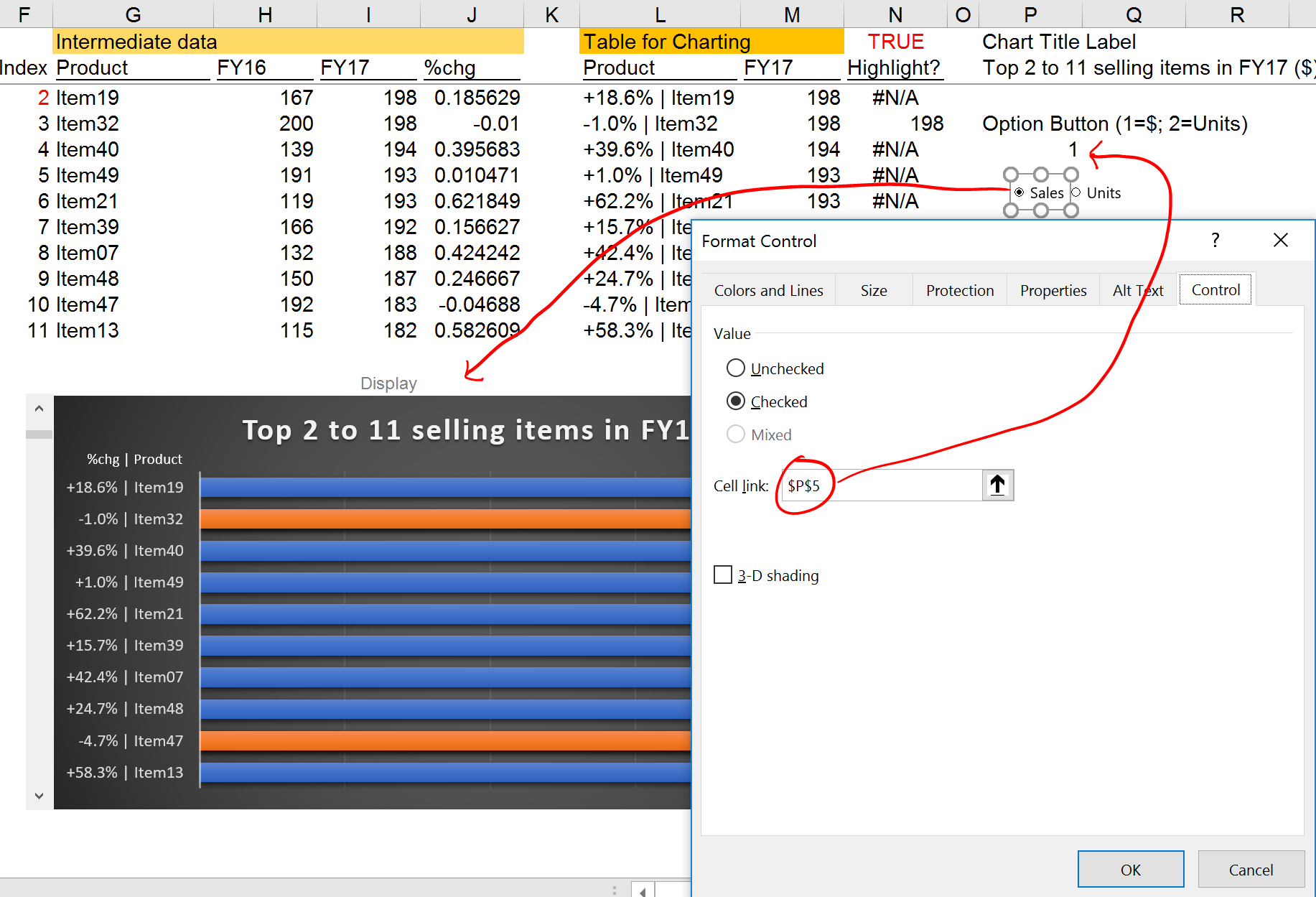Go to the Protection tab
The width and height of the screenshot is (1316, 897).
[959, 291]
